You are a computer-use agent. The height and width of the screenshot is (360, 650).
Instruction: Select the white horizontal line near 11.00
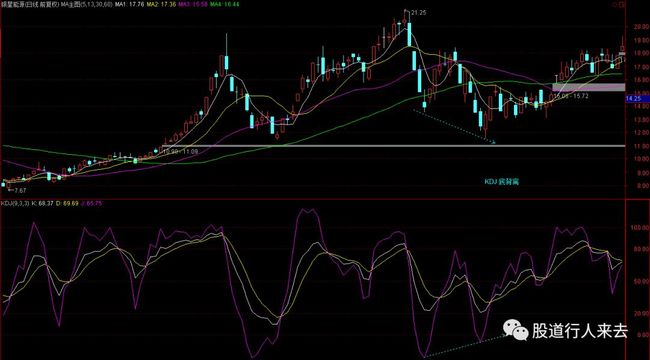(x=393, y=146)
